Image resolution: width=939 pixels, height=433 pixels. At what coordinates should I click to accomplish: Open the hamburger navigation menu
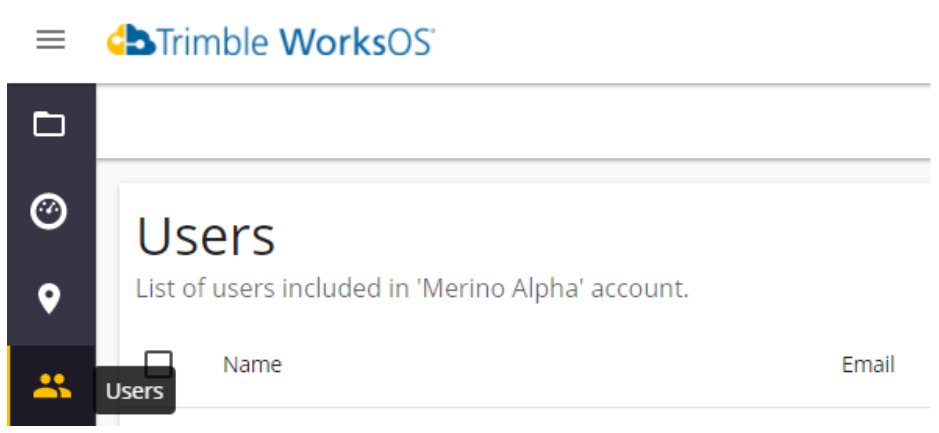coord(50,40)
